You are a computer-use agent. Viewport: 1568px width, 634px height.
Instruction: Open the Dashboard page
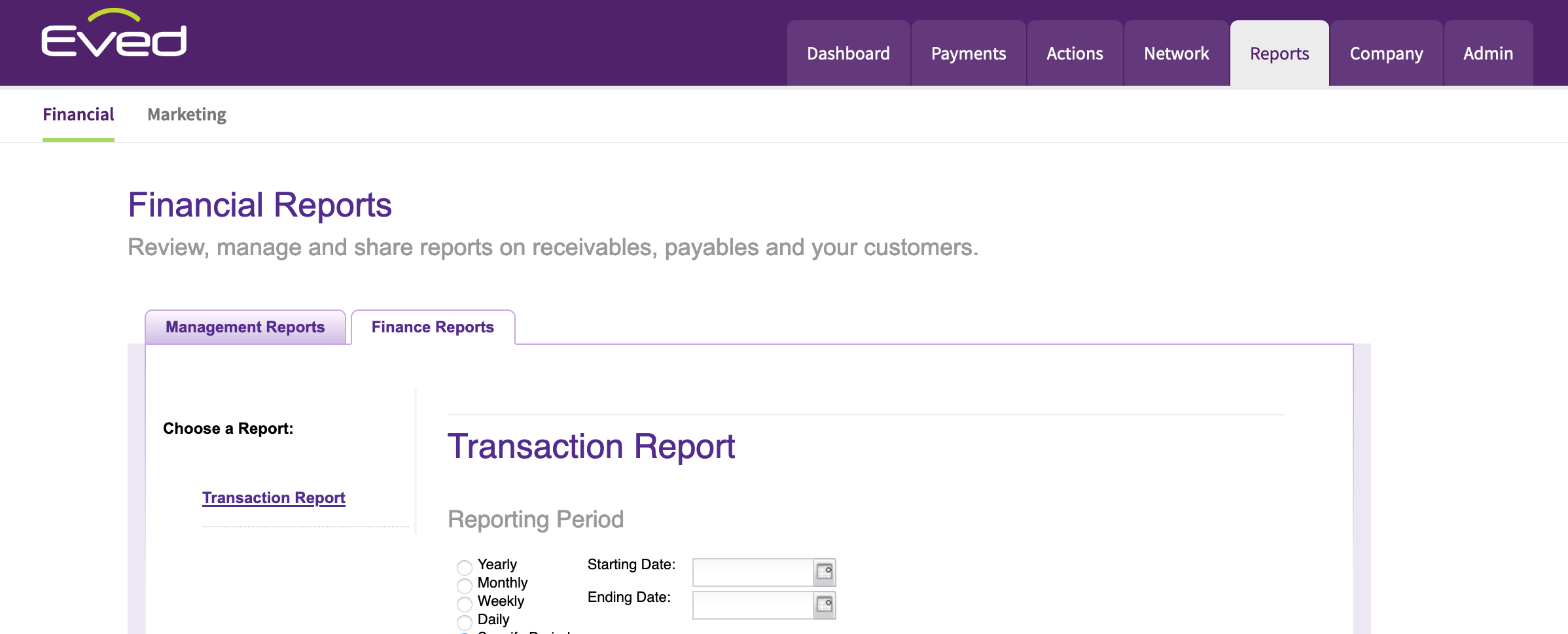coord(847,53)
